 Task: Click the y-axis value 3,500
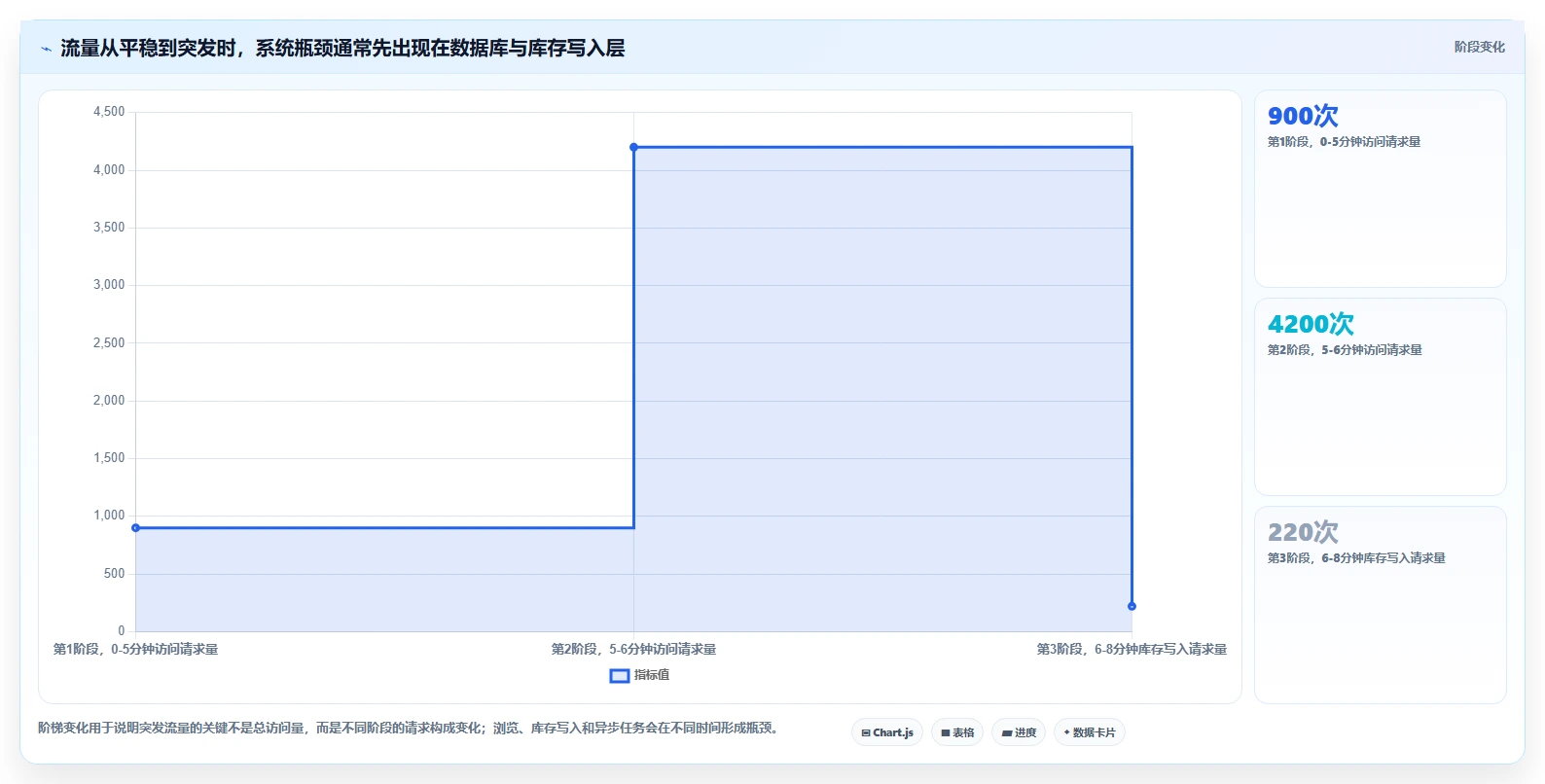(x=109, y=228)
